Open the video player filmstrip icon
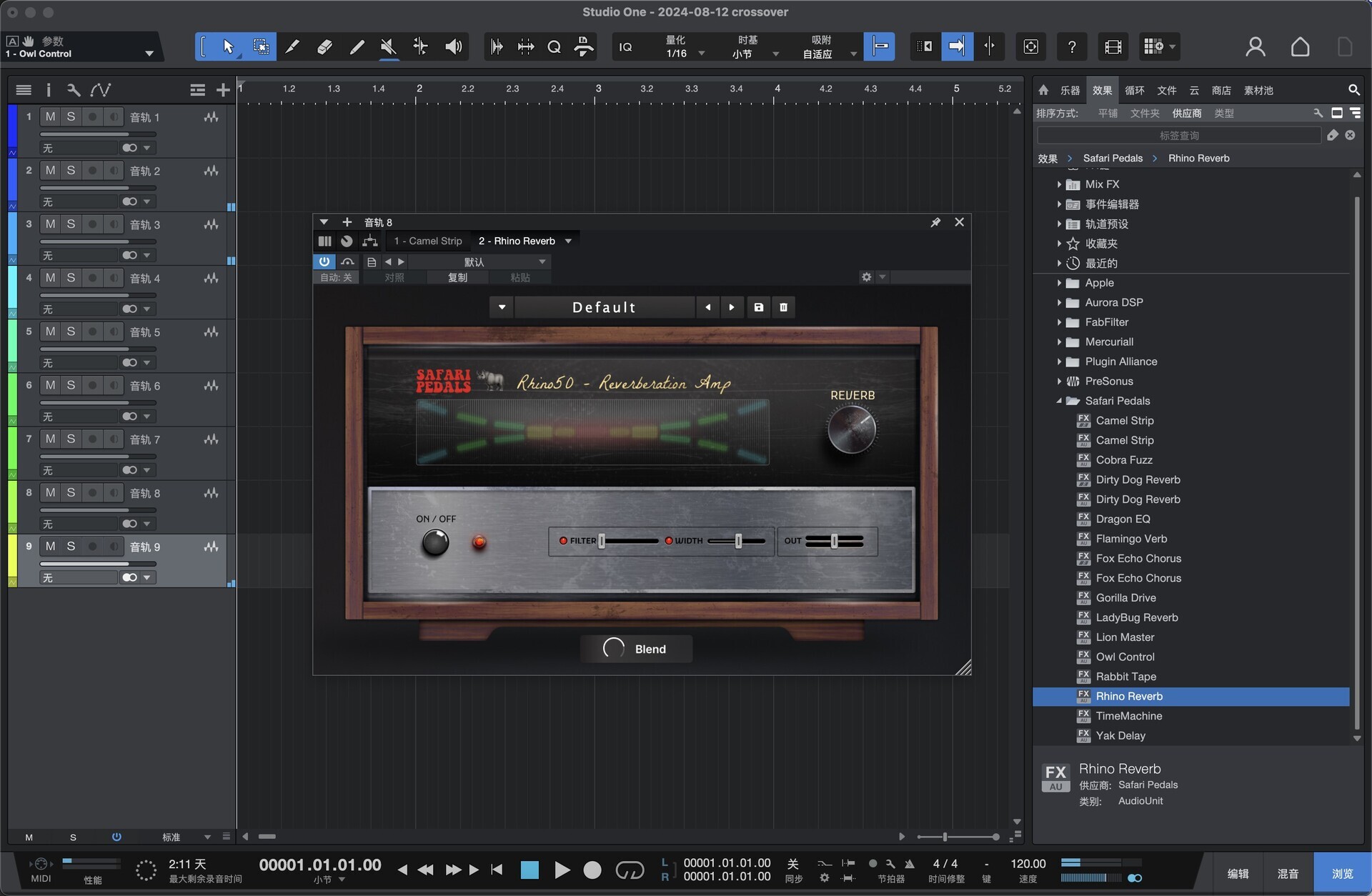The image size is (1372, 896). tap(1113, 47)
